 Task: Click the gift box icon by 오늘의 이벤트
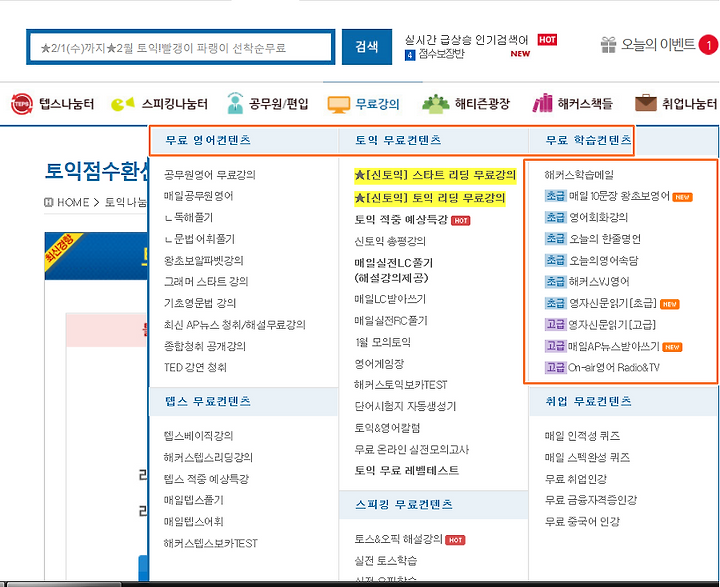click(x=608, y=45)
